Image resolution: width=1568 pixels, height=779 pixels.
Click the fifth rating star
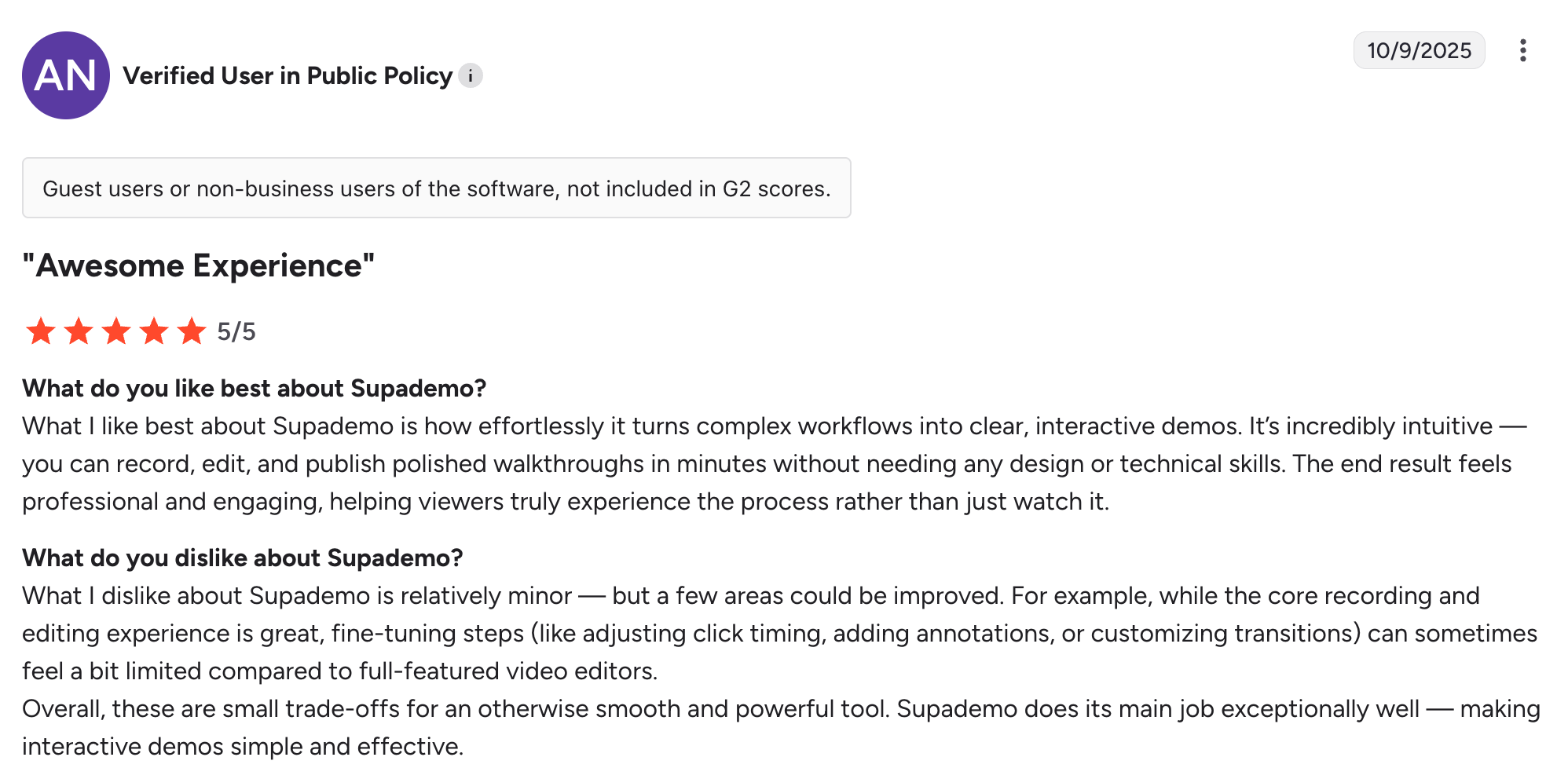[x=192, y=331]
